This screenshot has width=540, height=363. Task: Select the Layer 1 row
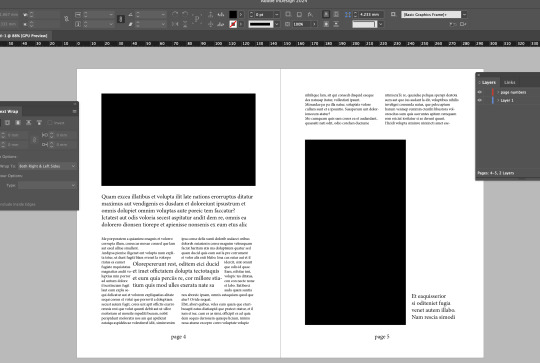pyautogui.click(x=508, y=100)
